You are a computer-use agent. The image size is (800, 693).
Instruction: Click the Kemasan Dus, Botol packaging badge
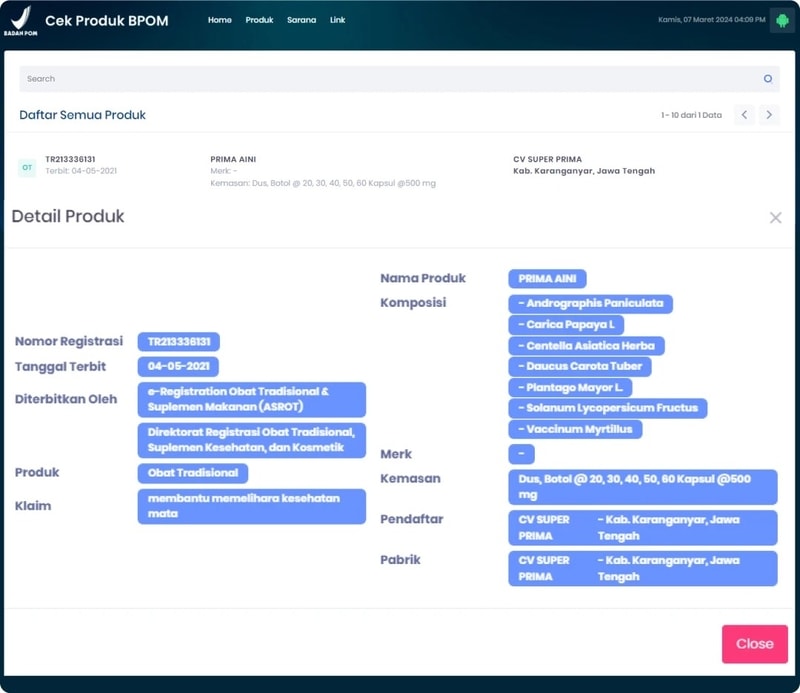click(643, 487)
